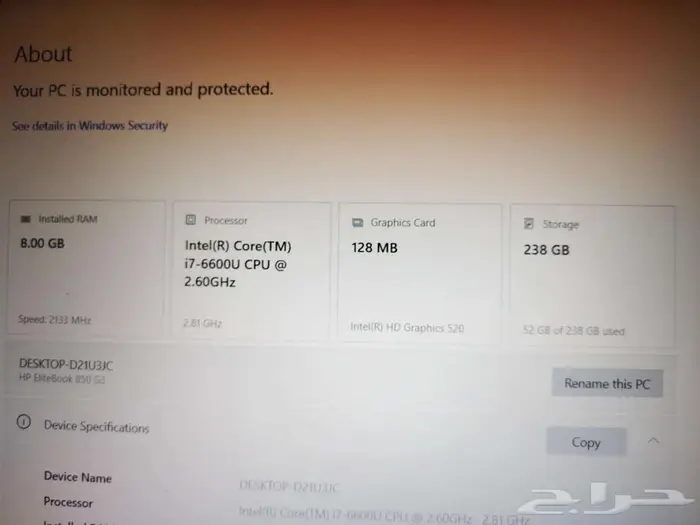Viewport: 700px width, 525px height.
Task: Click the Intel(R) HD Graphics 520 text
Action: (407, 328)
